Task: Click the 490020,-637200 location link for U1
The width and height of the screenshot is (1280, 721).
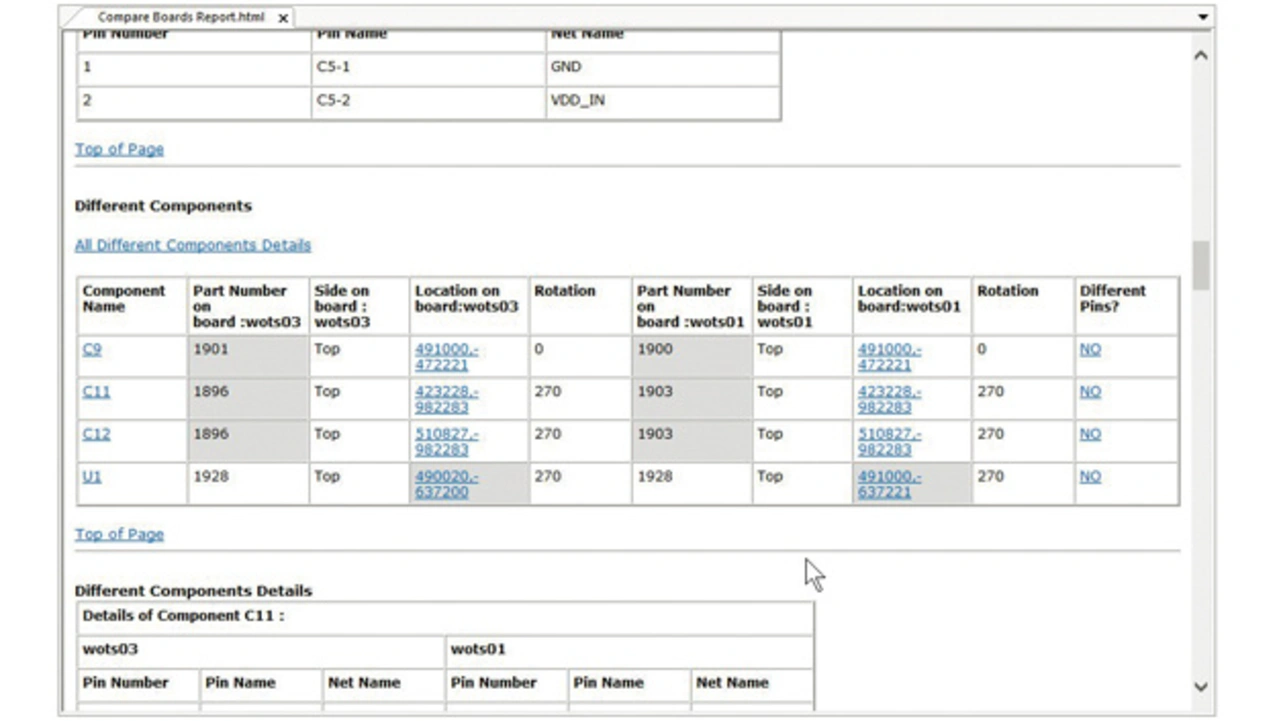Action: pos(446,484)
